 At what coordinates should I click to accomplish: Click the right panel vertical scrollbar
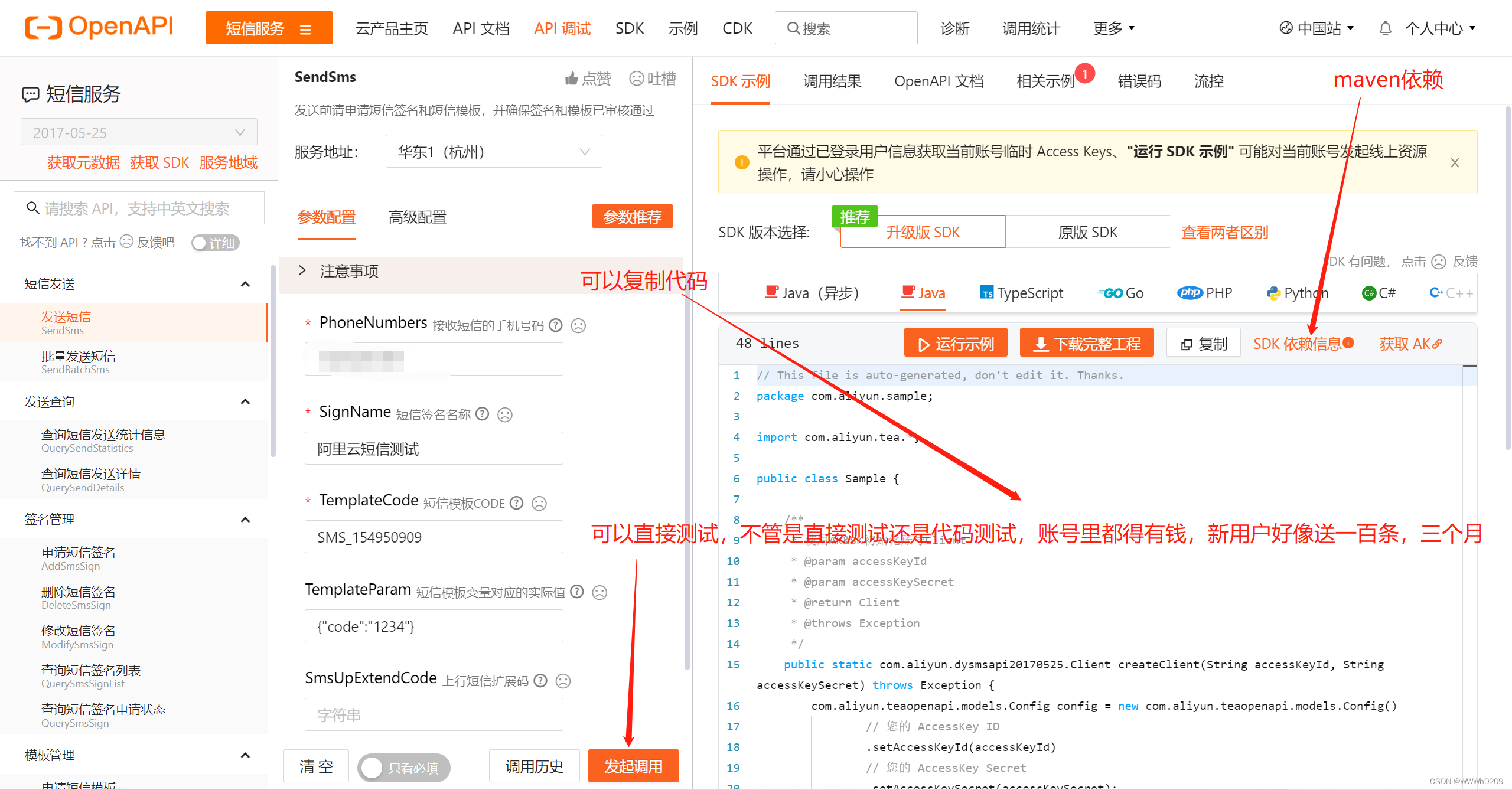pyautogui.click(x=1507, y=278)
